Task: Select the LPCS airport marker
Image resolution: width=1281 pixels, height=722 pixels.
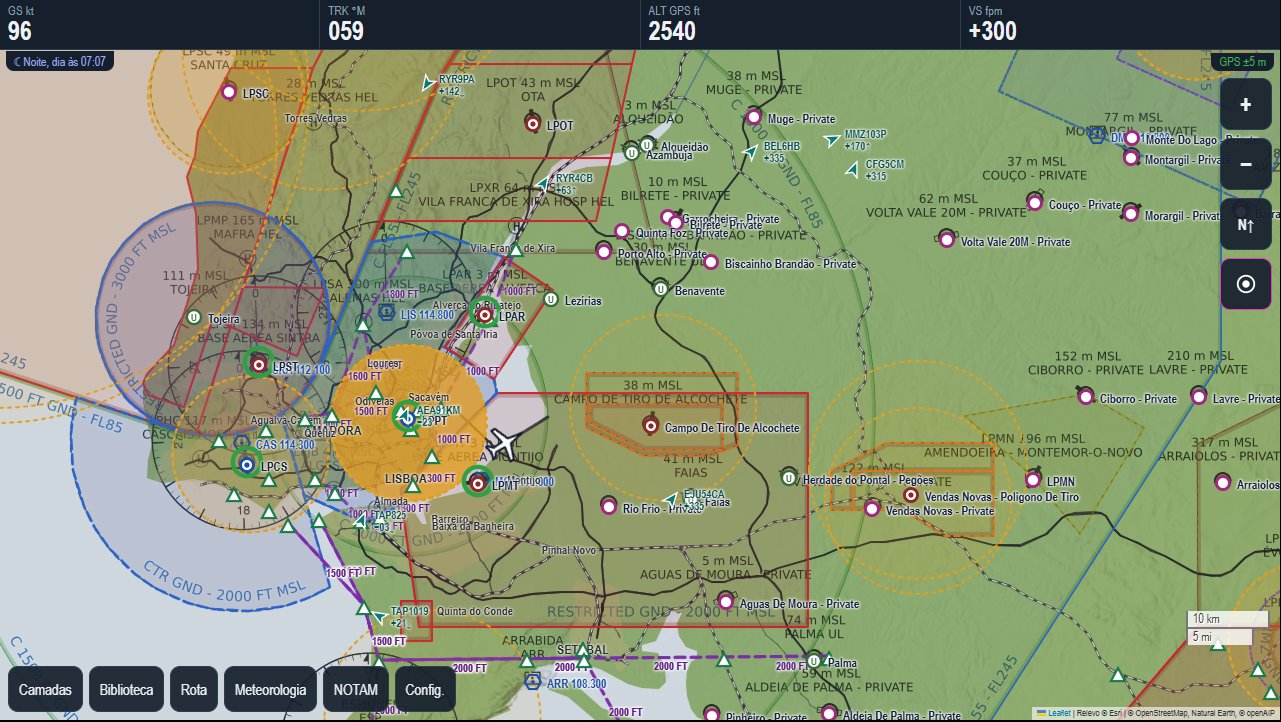Action: (x=246, y=463)
